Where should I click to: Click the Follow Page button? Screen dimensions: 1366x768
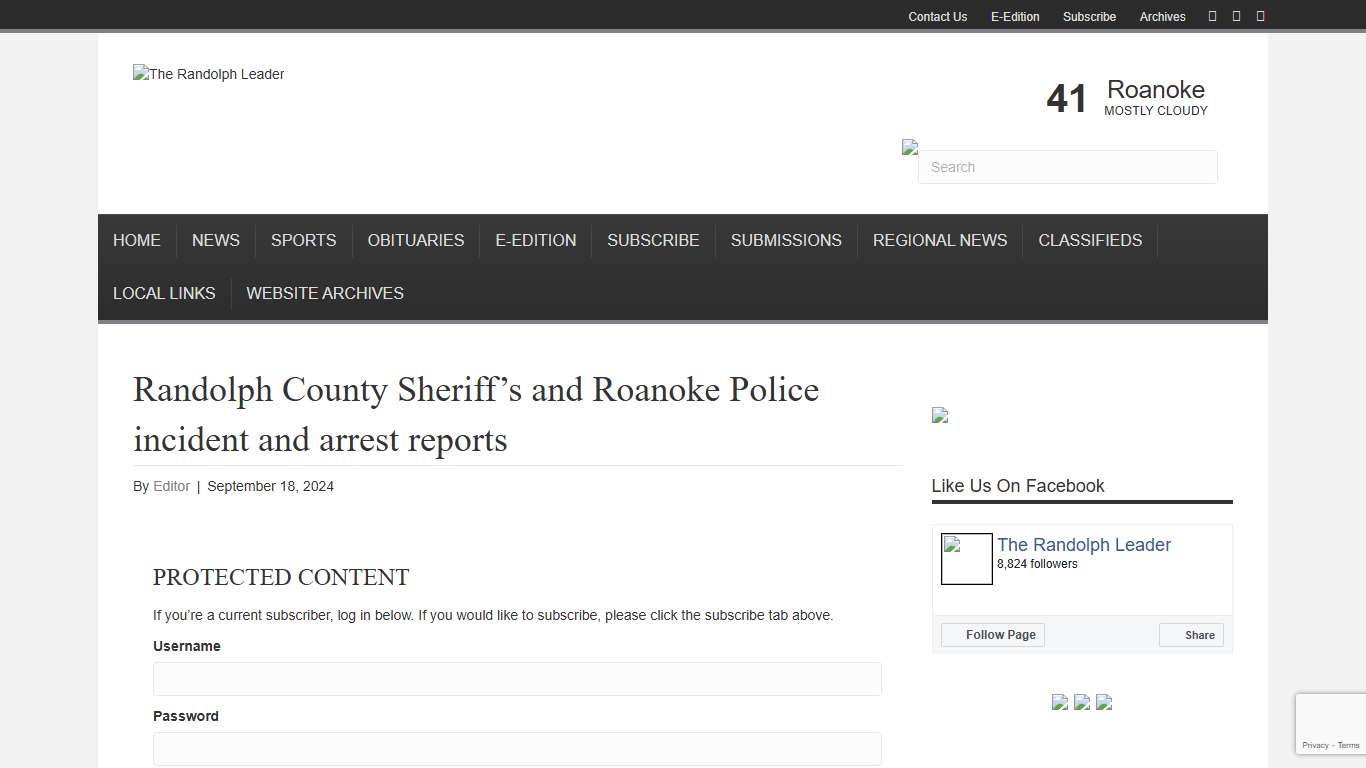(992, 634)
